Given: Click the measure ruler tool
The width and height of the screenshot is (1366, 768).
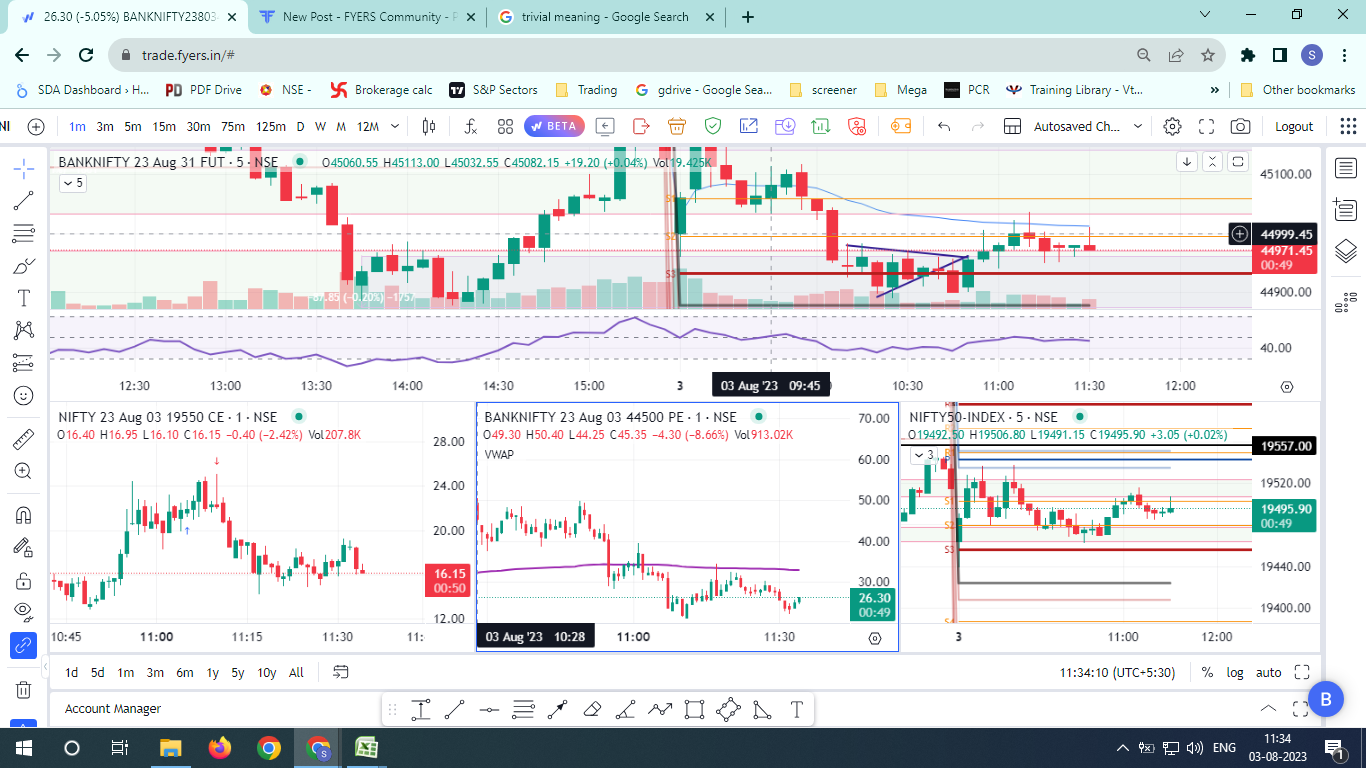Looking at the screenshot, I should click(x=24, y=438).
